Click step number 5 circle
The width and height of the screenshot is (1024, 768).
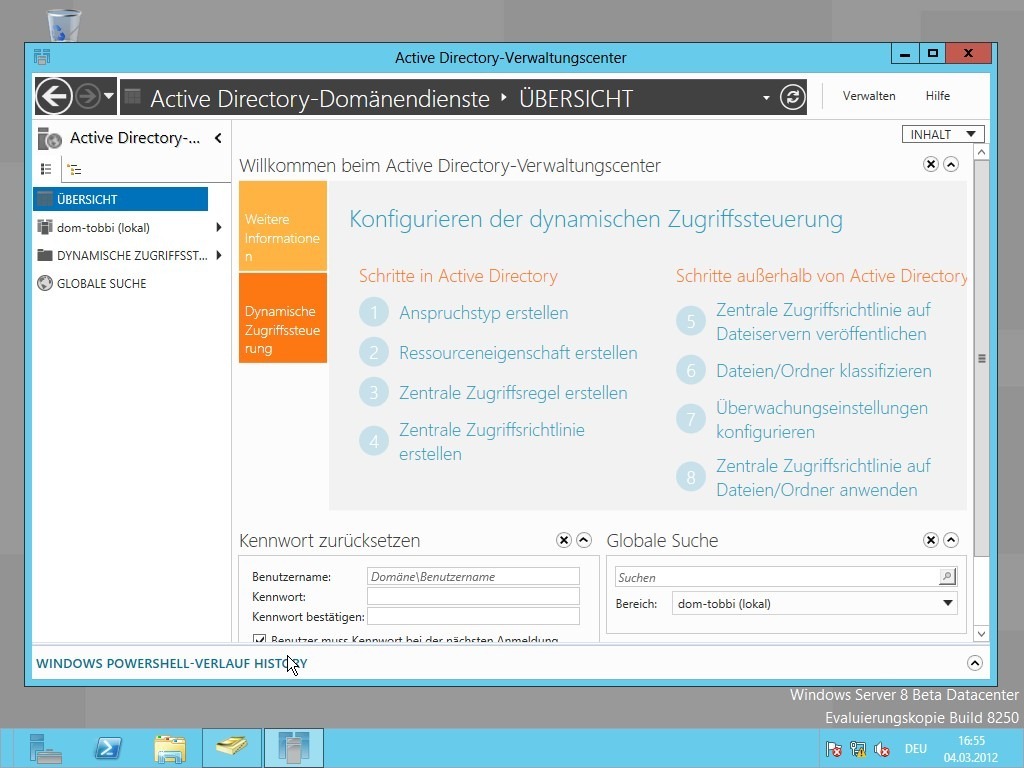click(x=690, y=321)
